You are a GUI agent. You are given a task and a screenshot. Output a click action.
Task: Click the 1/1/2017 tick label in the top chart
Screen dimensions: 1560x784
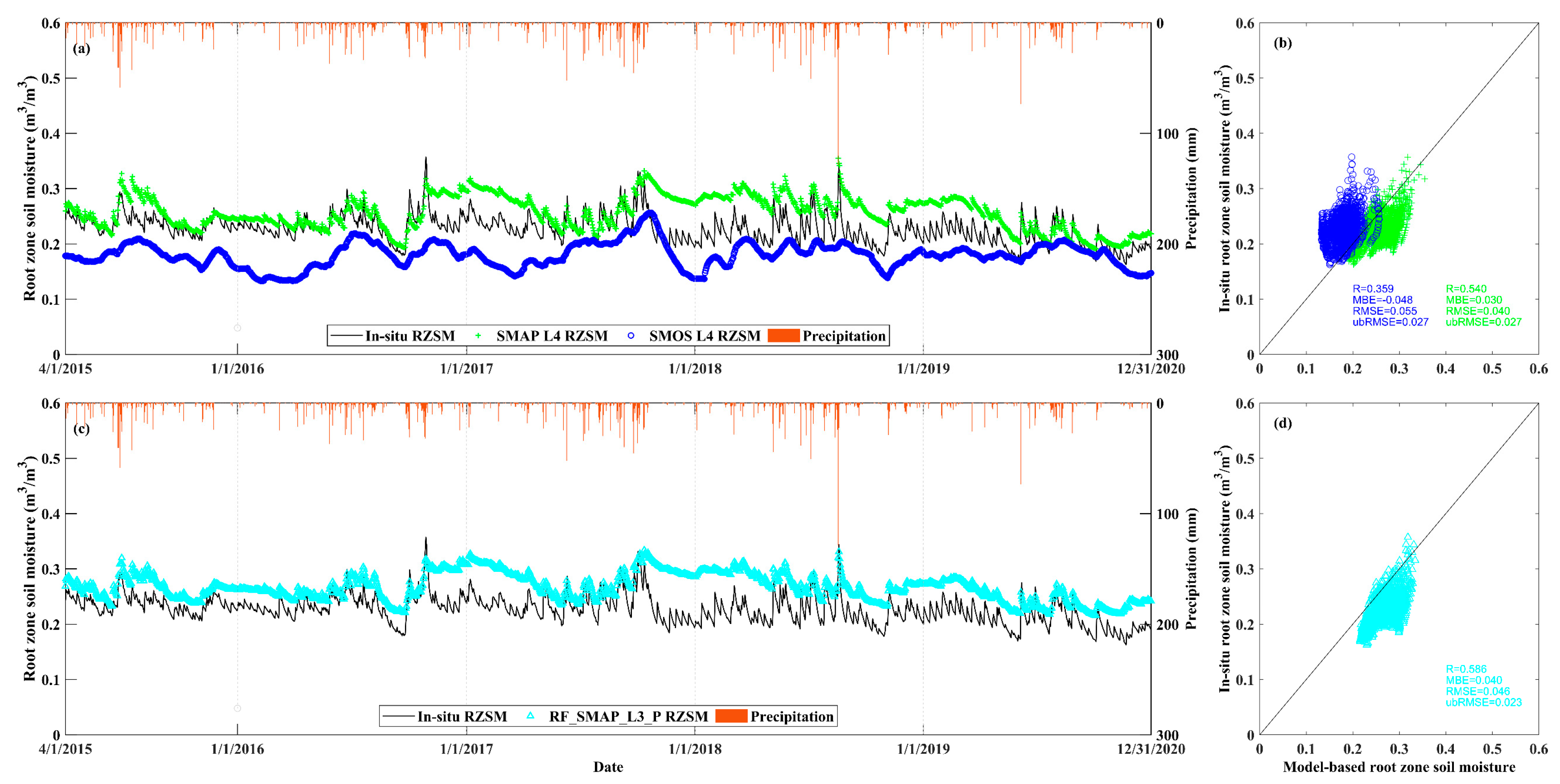coord(466,369)
